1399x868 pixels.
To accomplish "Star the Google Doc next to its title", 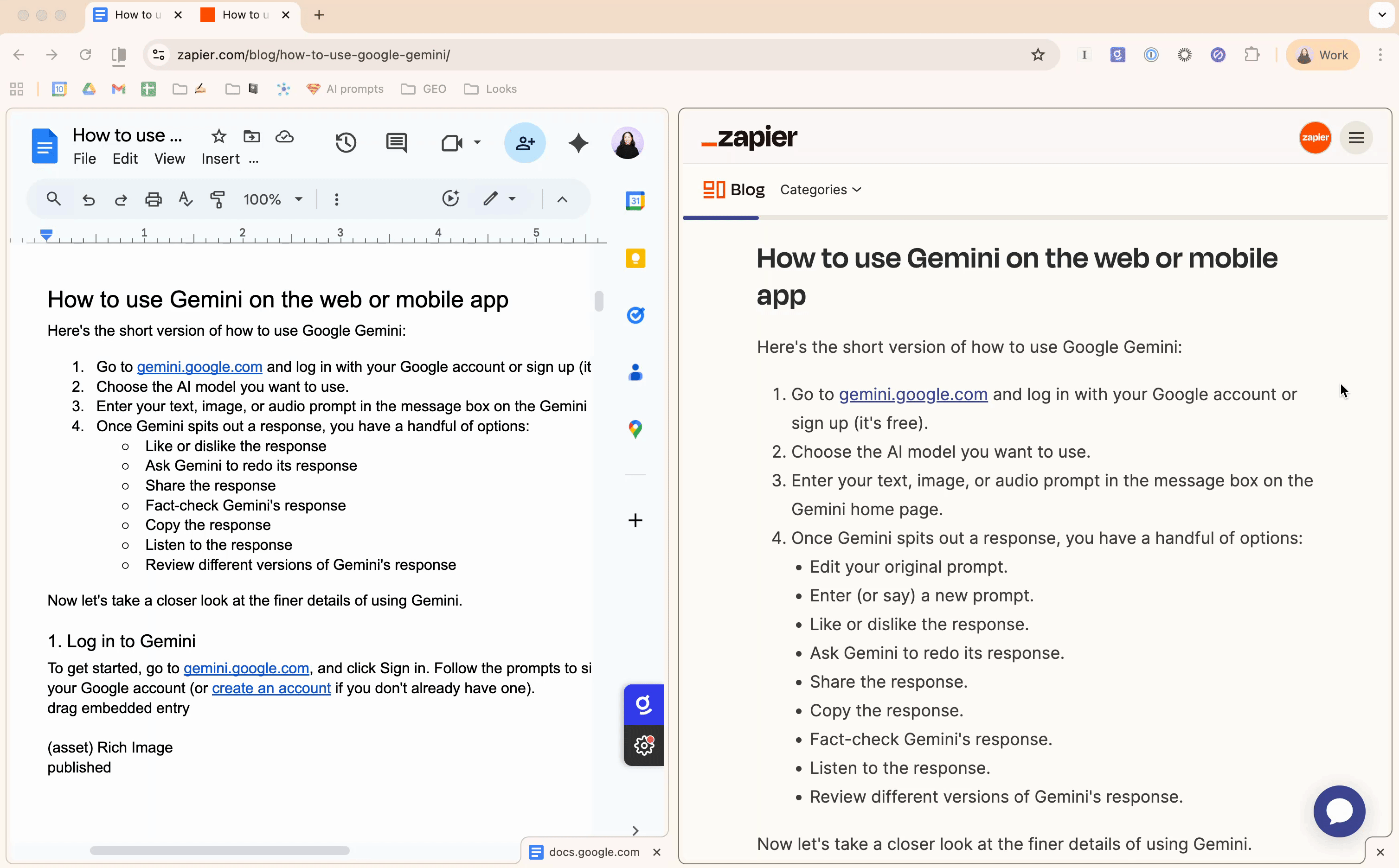I will [219, 136].
